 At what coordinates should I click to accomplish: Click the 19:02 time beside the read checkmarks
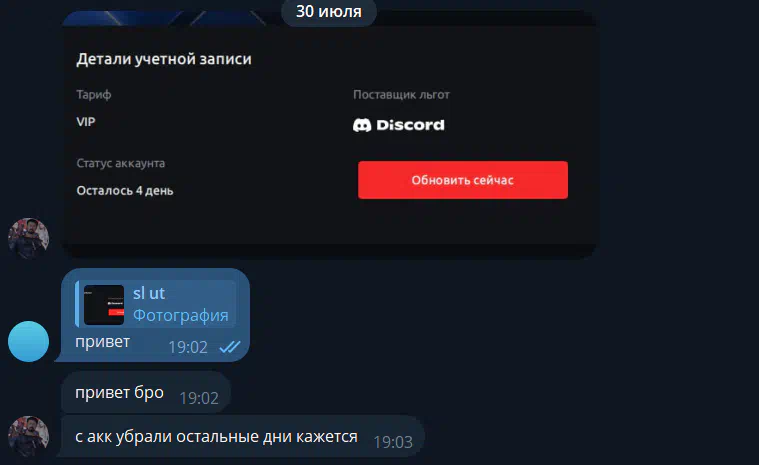pos(188,347)
